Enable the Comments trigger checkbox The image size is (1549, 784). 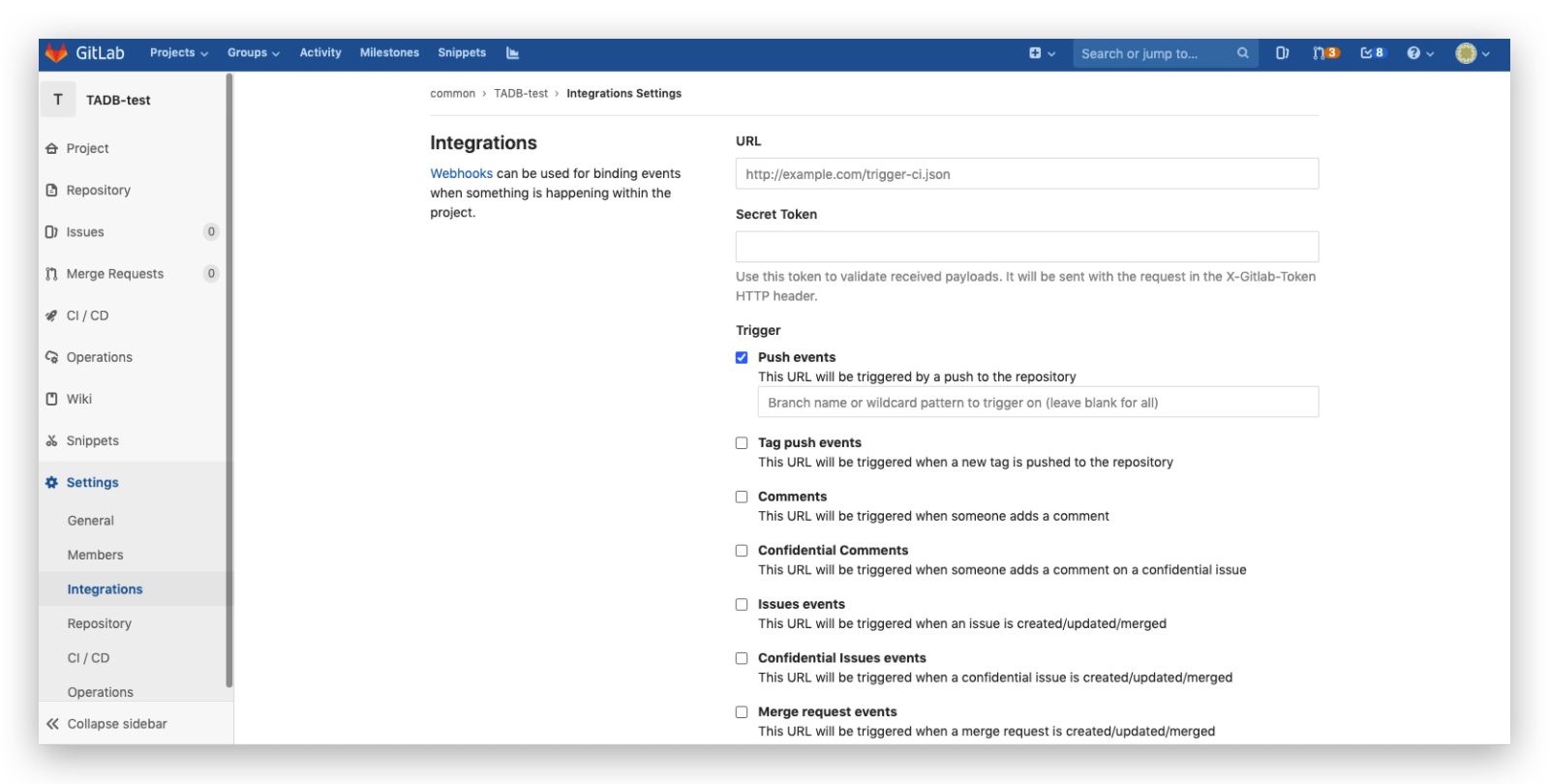[742, 497]
